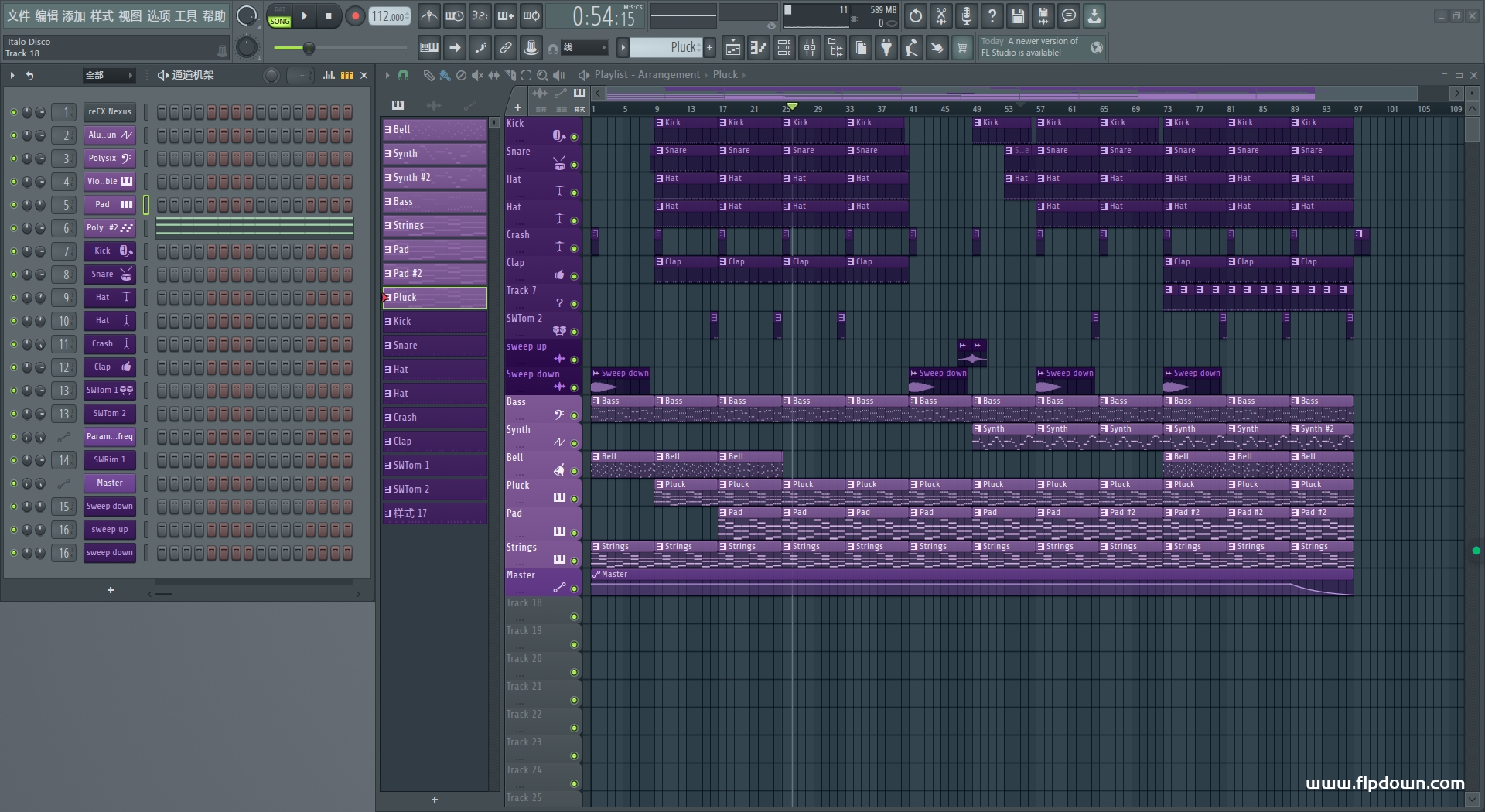Mute the Bass playlist track
1485x812 pixels.
pos(574,415)
